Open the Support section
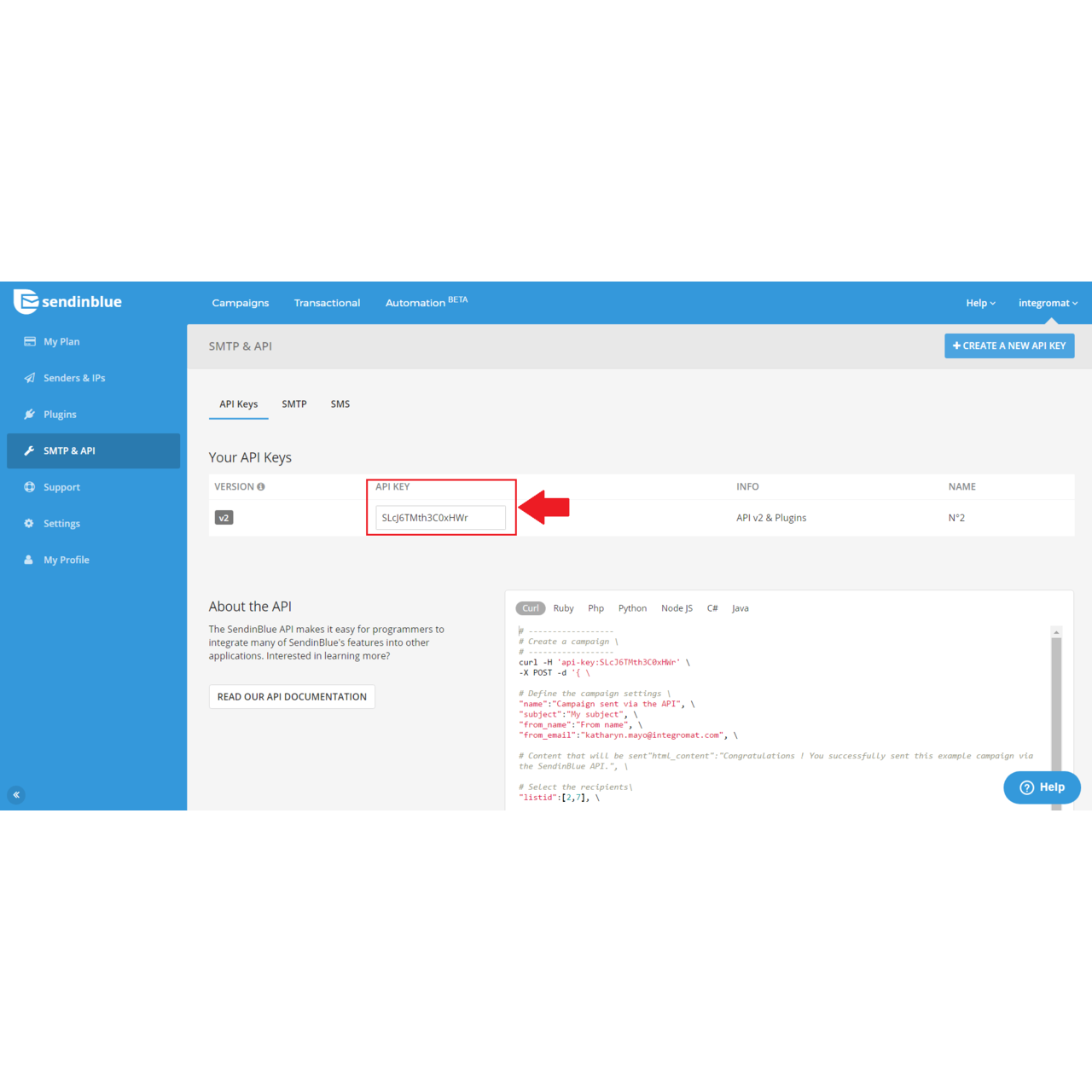 click(61, 486)
